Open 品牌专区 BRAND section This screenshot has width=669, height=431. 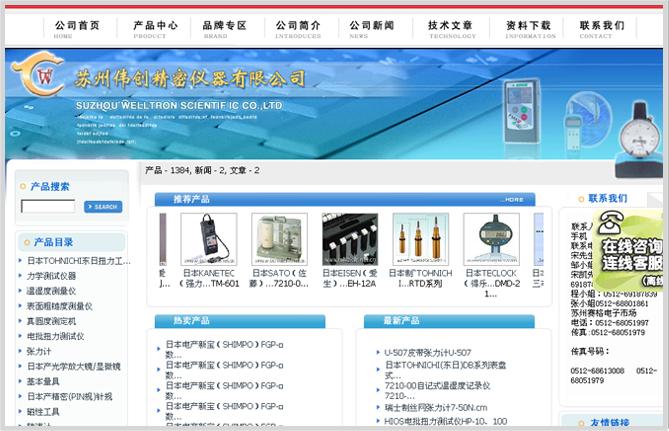(225, 29)
